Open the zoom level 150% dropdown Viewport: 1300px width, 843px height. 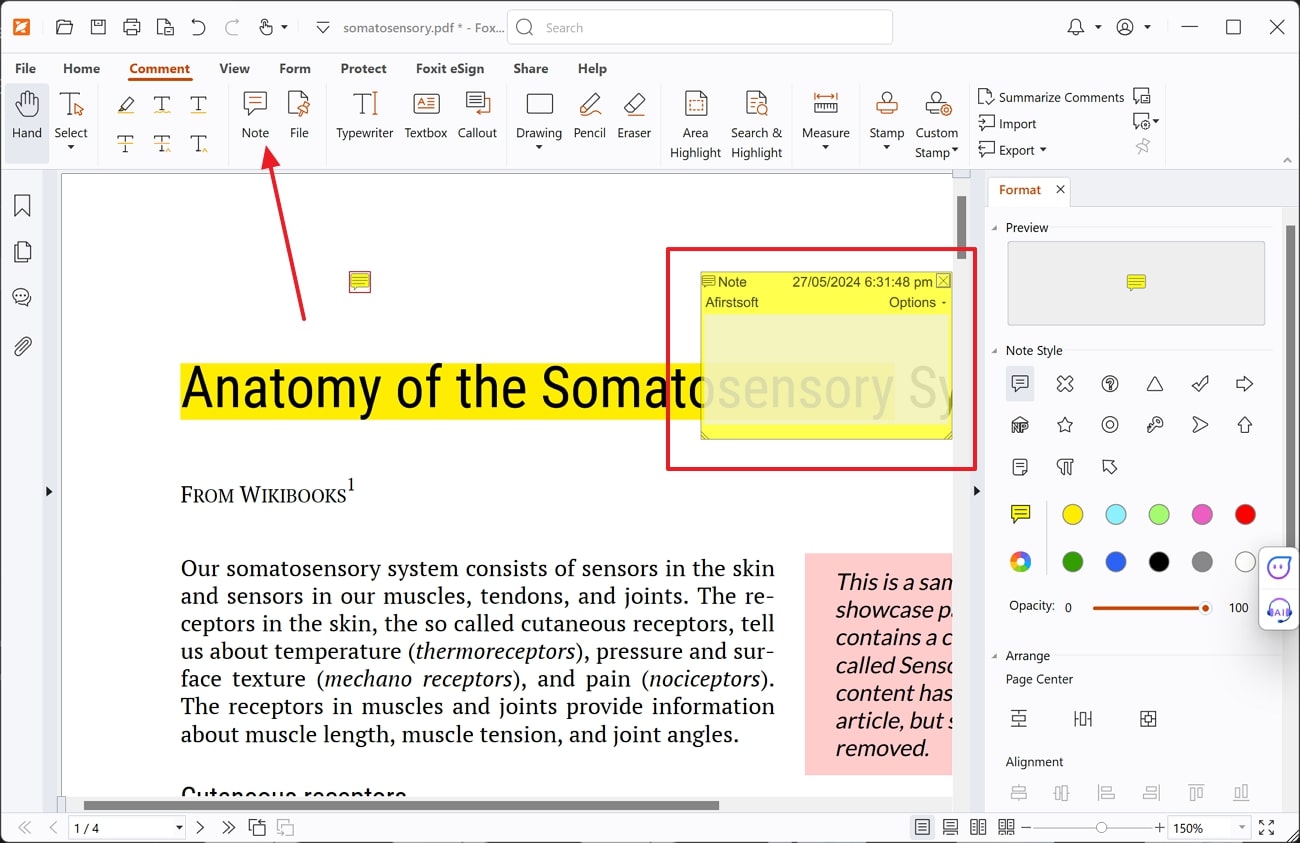point(1243,827)
